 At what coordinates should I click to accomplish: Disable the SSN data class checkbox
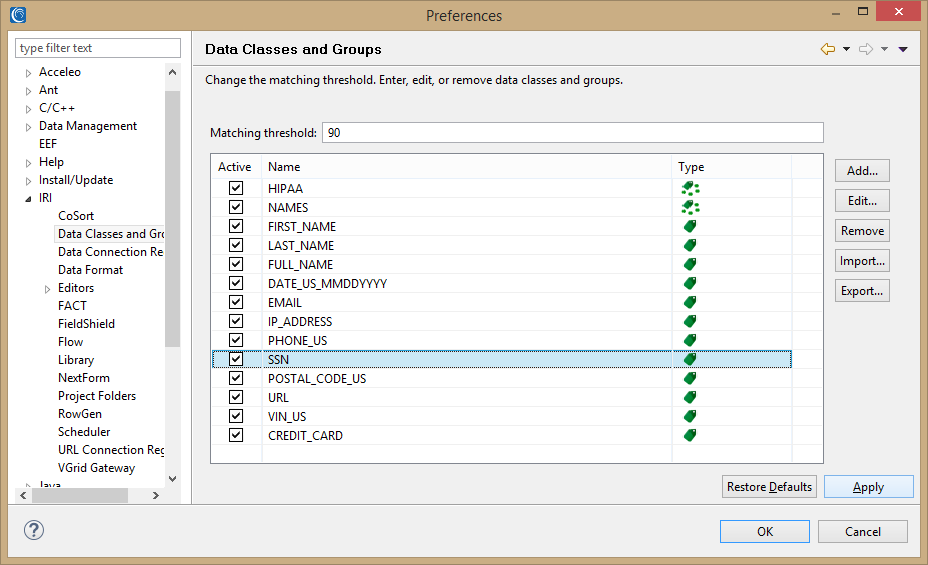click(x=236, y=359)
